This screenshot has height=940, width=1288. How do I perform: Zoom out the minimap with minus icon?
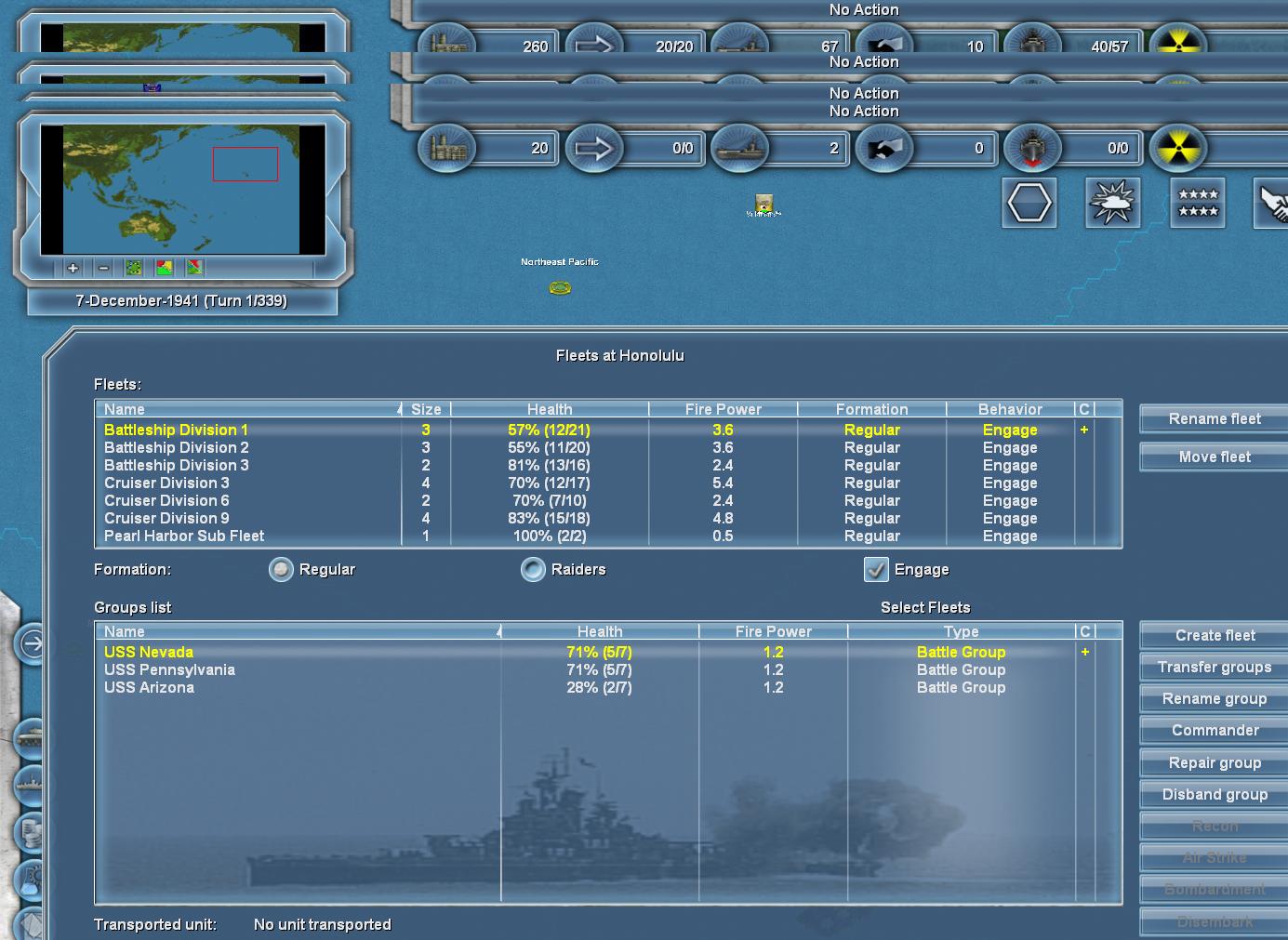coord(103,268)
